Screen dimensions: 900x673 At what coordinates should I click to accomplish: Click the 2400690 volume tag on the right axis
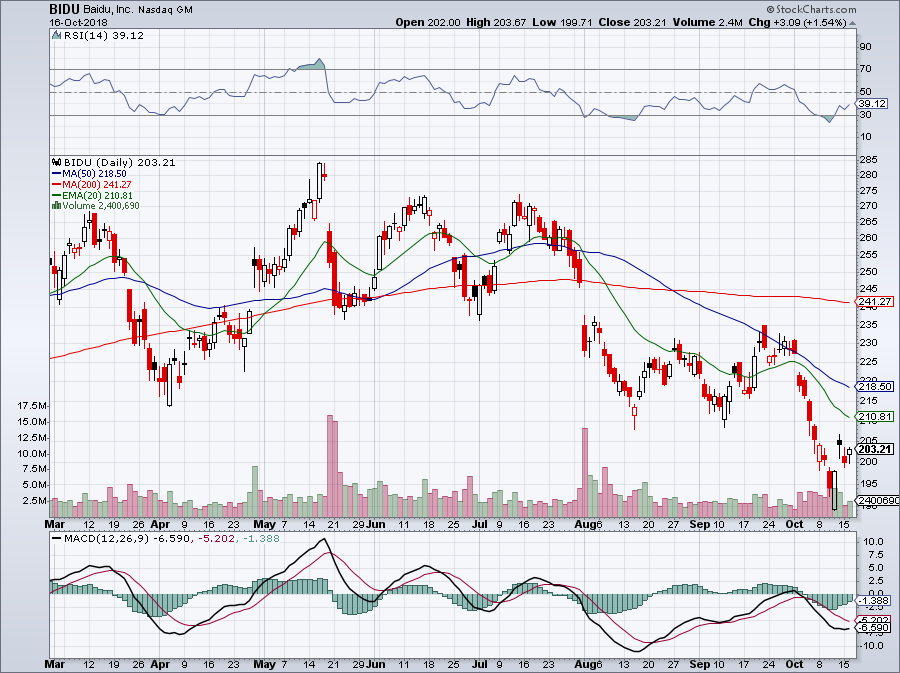click(878, 500)
